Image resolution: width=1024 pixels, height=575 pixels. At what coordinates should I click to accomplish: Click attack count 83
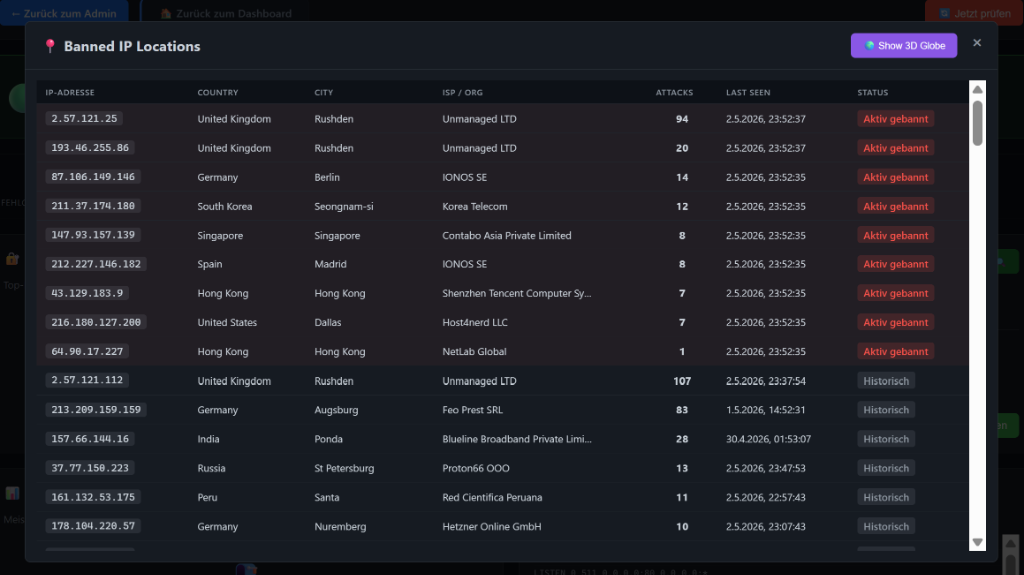pyautogui.click(x=682, y=410)
